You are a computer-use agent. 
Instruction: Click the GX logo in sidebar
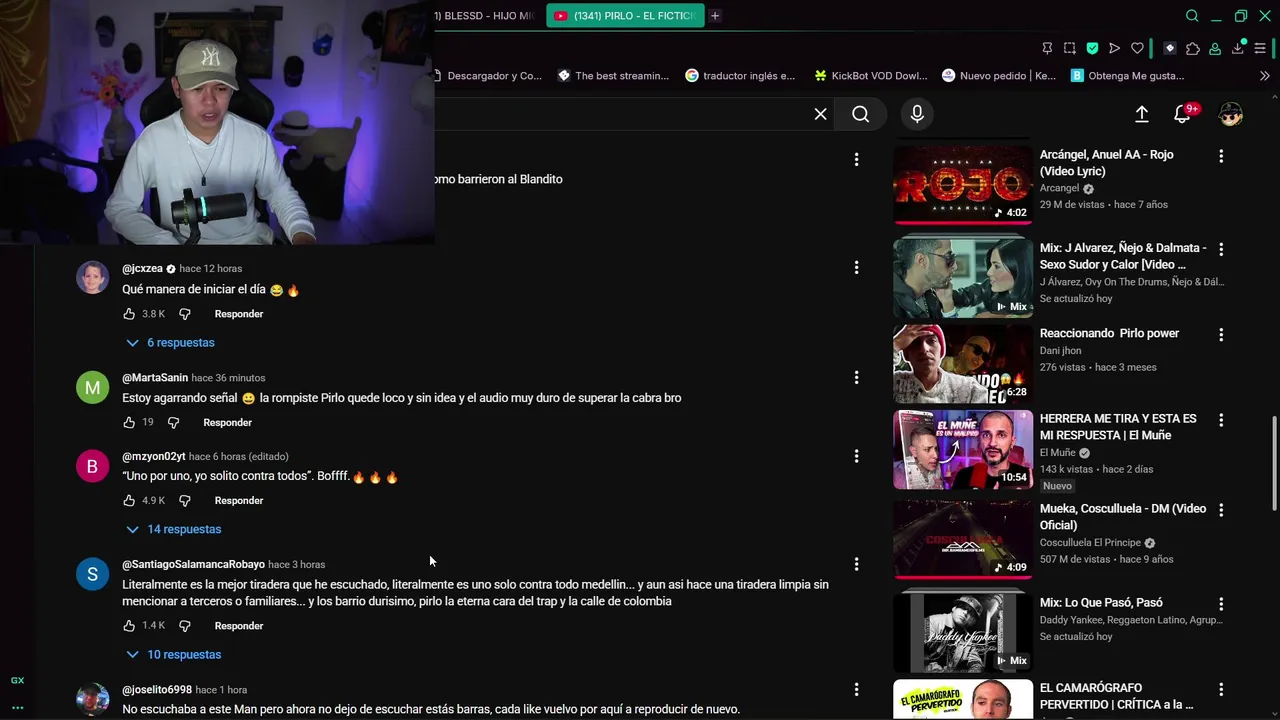tap(17, 680)
